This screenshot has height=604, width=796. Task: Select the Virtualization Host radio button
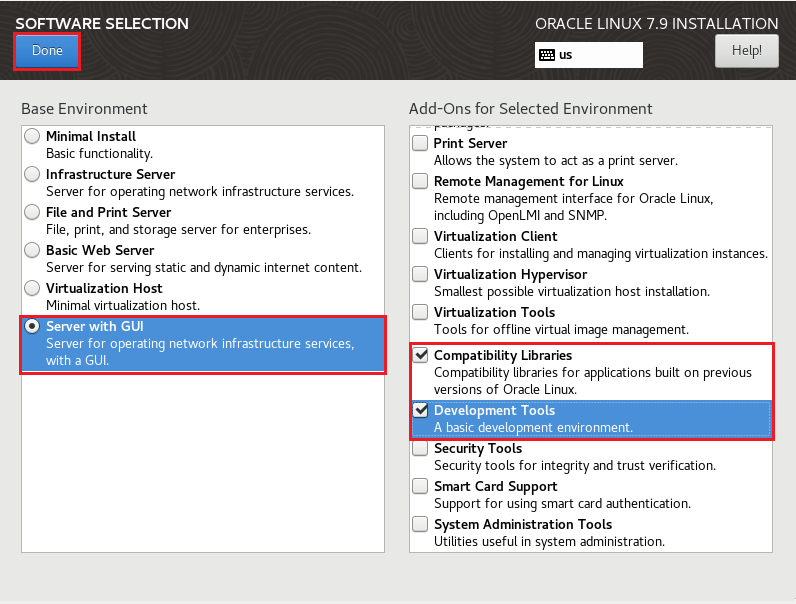click(32, 288)
